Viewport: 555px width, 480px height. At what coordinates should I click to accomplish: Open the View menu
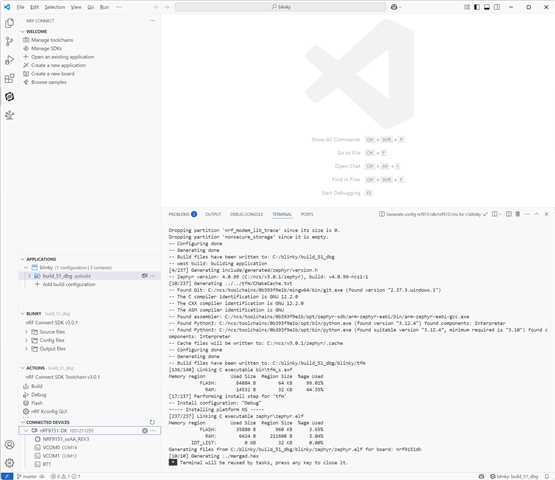pos(76,7)
